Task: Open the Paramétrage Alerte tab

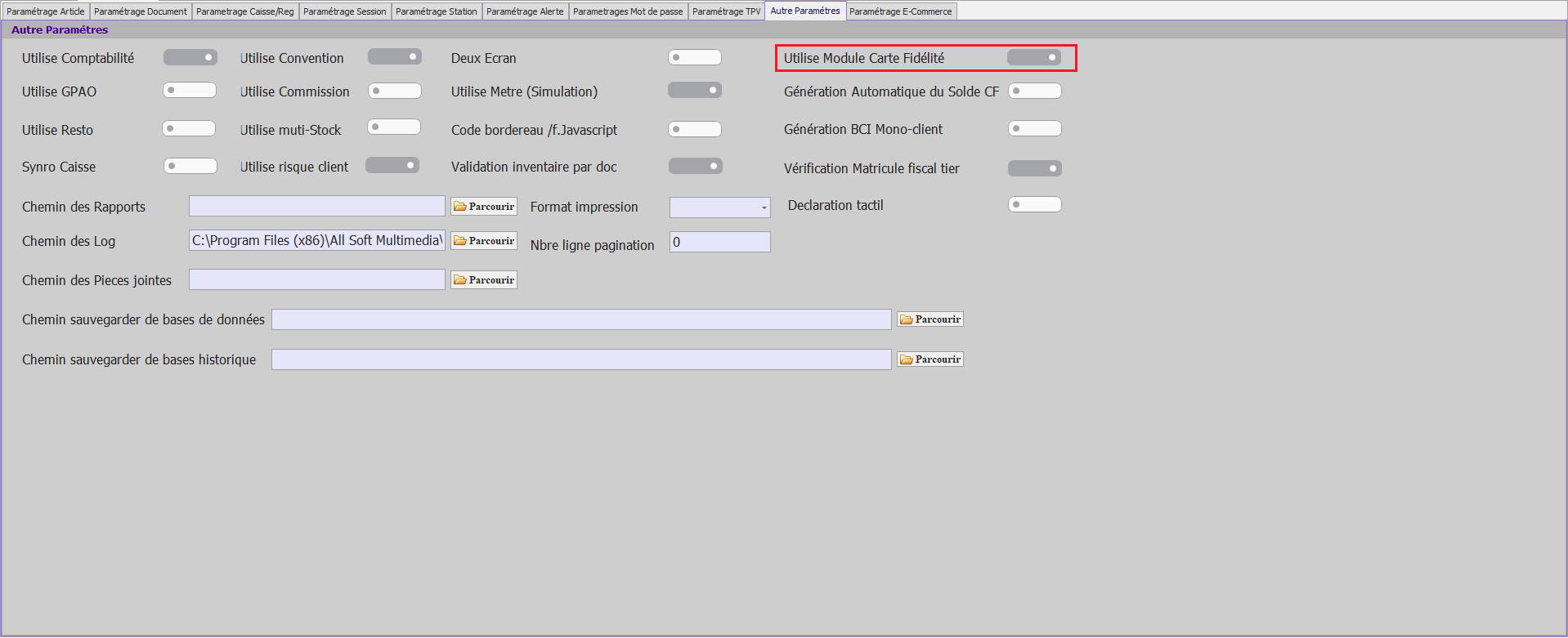Action: pos(525,11)
